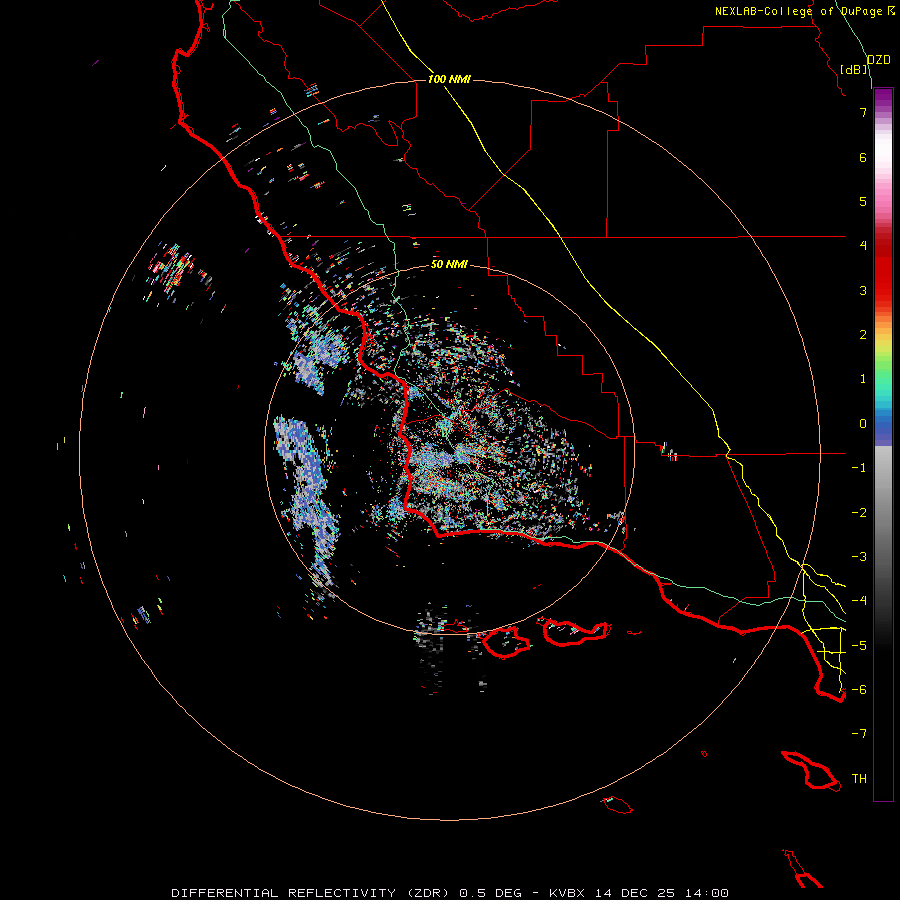
Task: Click the TH label on the scale
Action: 859,779
